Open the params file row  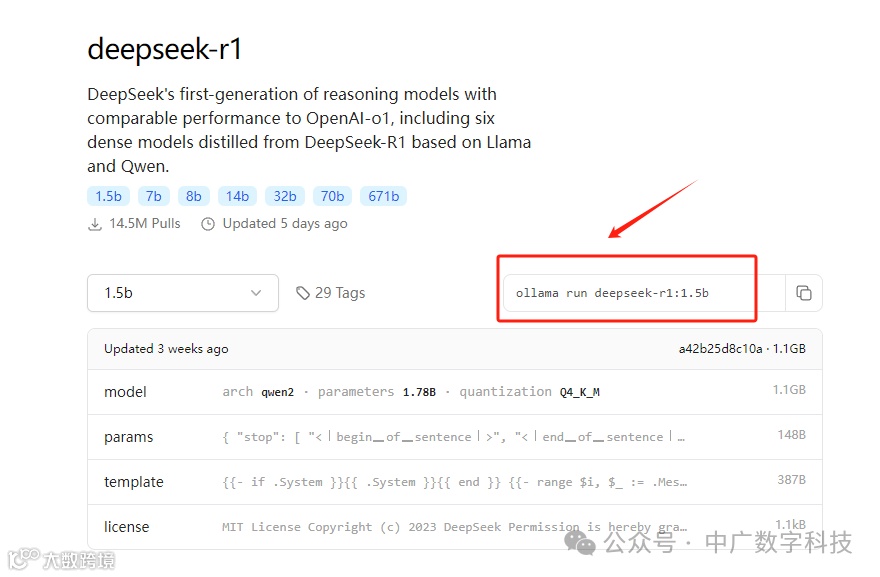click(455, 437)
